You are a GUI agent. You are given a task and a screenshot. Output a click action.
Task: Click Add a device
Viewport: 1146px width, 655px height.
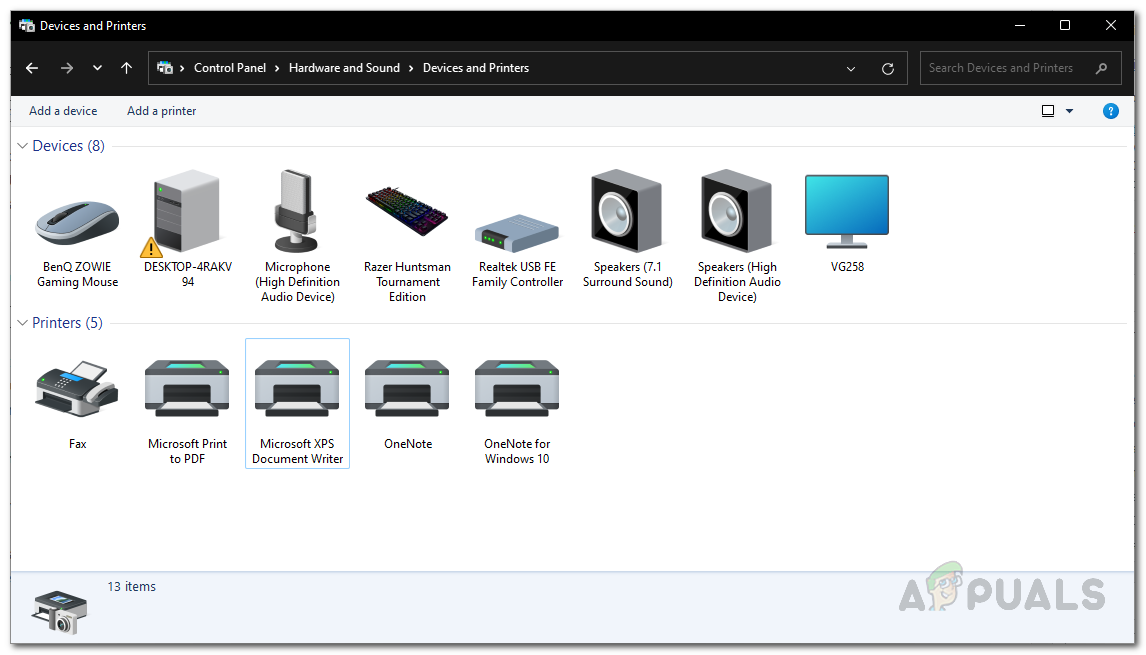63,111
